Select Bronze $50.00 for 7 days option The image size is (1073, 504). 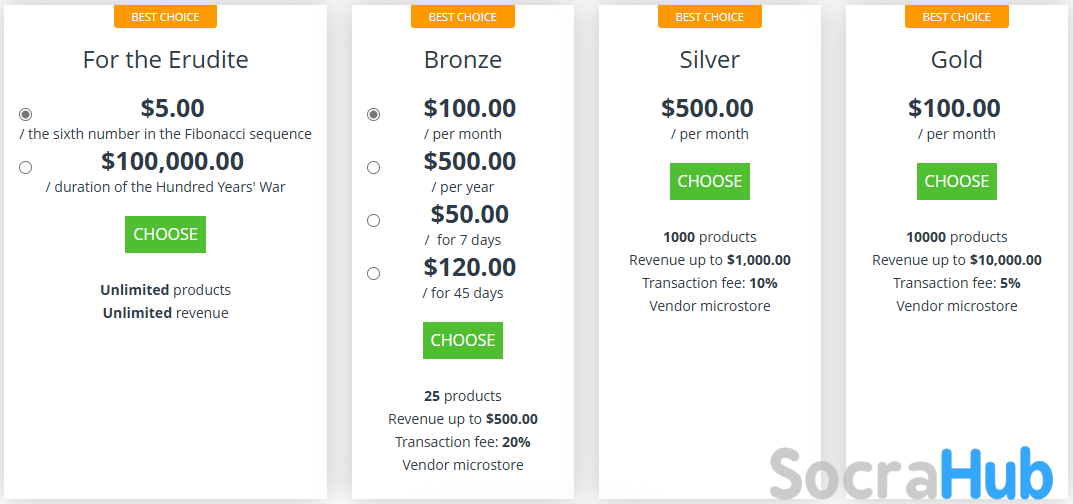point(373,221)
